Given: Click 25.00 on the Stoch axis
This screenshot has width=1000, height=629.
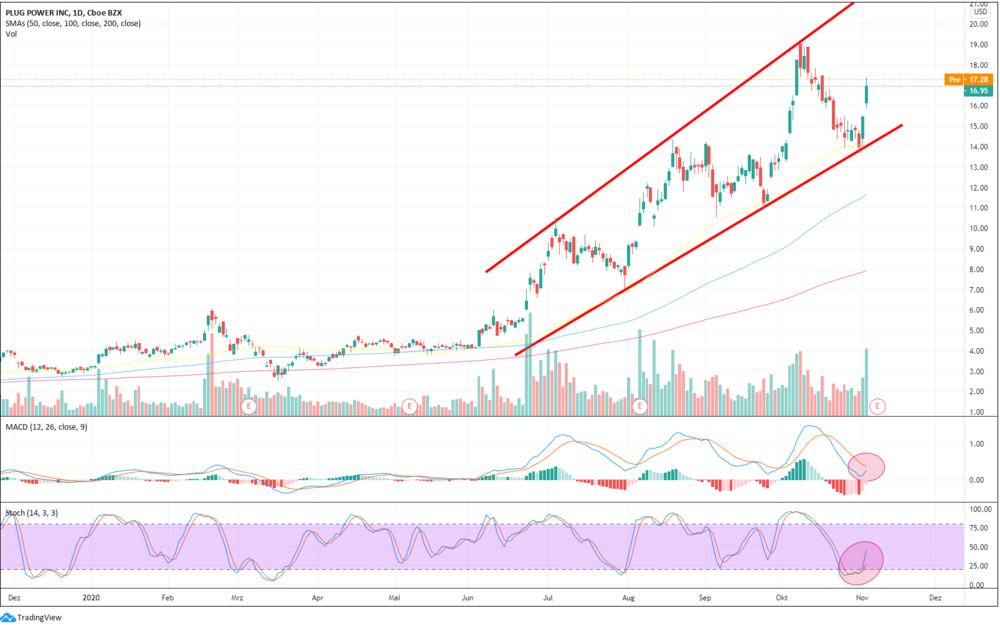Looking at the screenshot, I should point(979,566).
